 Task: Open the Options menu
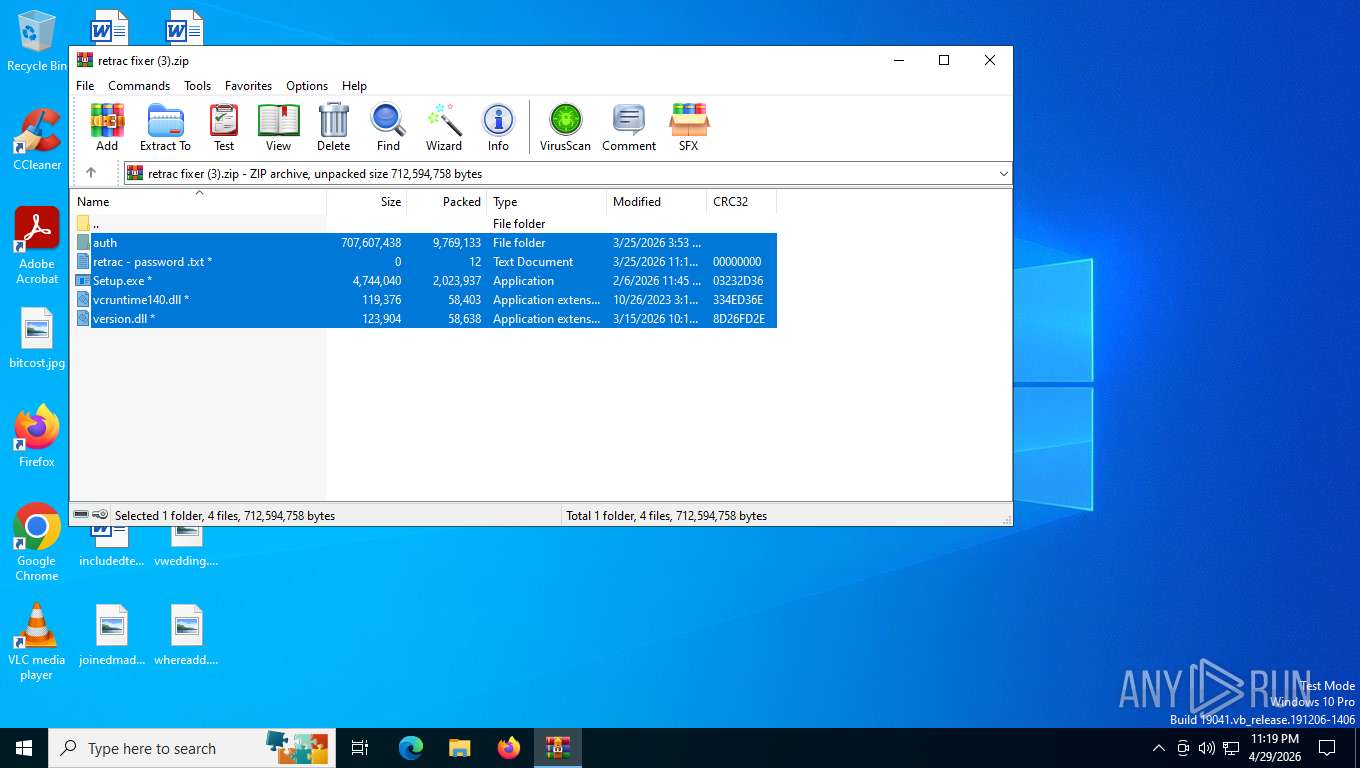(307, 86)
